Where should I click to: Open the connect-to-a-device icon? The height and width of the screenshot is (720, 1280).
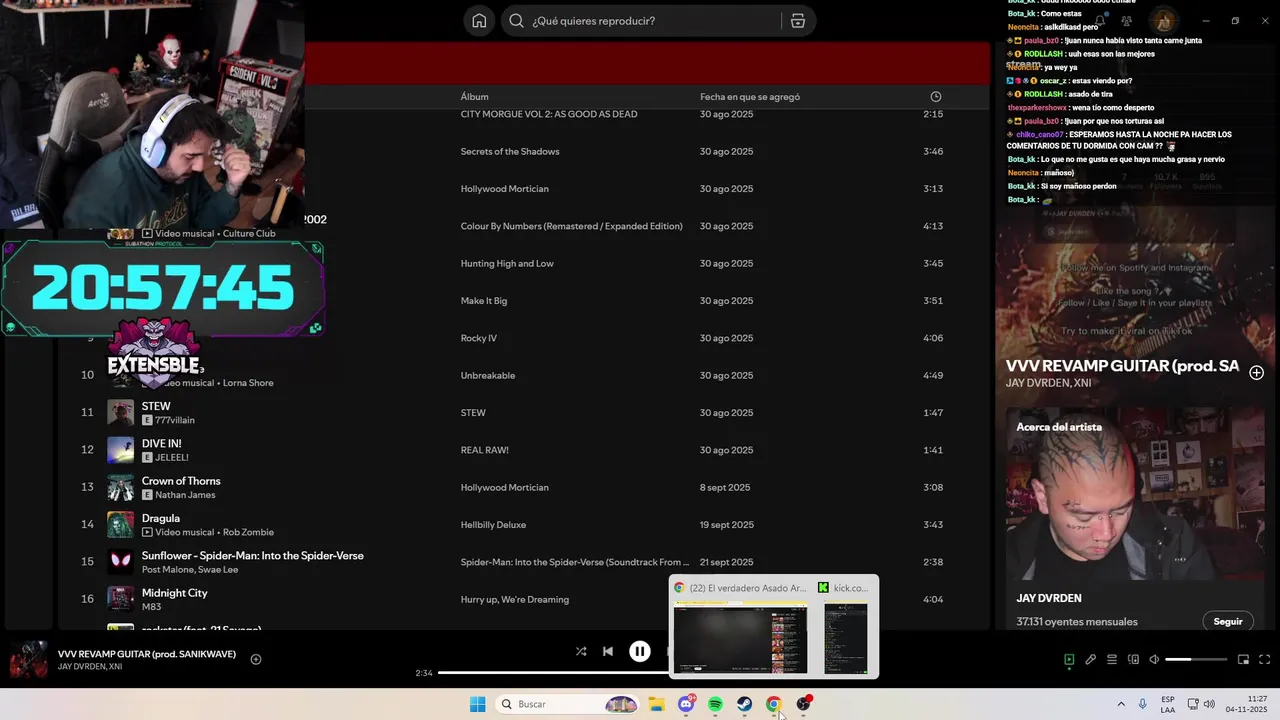[1133, 659]
